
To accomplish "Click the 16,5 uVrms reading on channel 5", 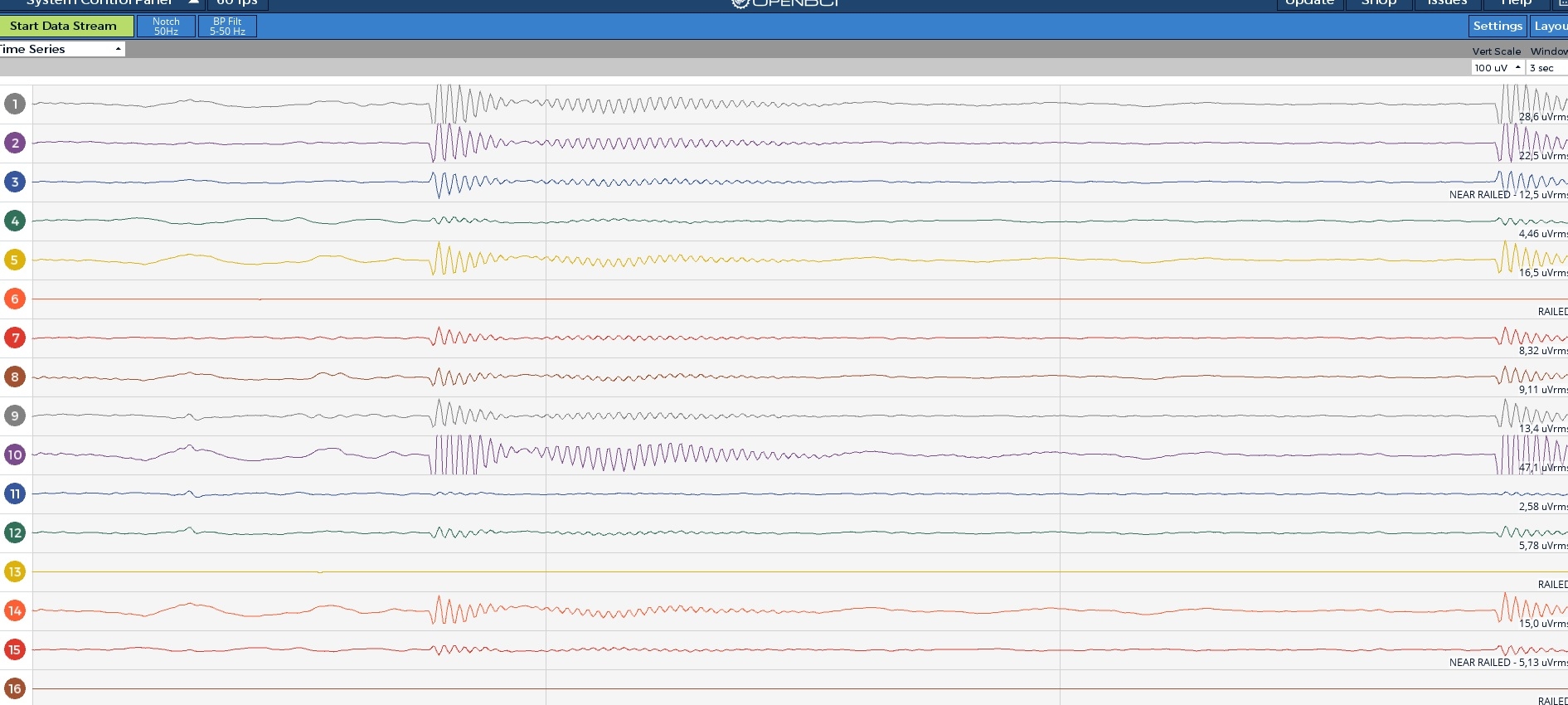I will point(1542,273).
